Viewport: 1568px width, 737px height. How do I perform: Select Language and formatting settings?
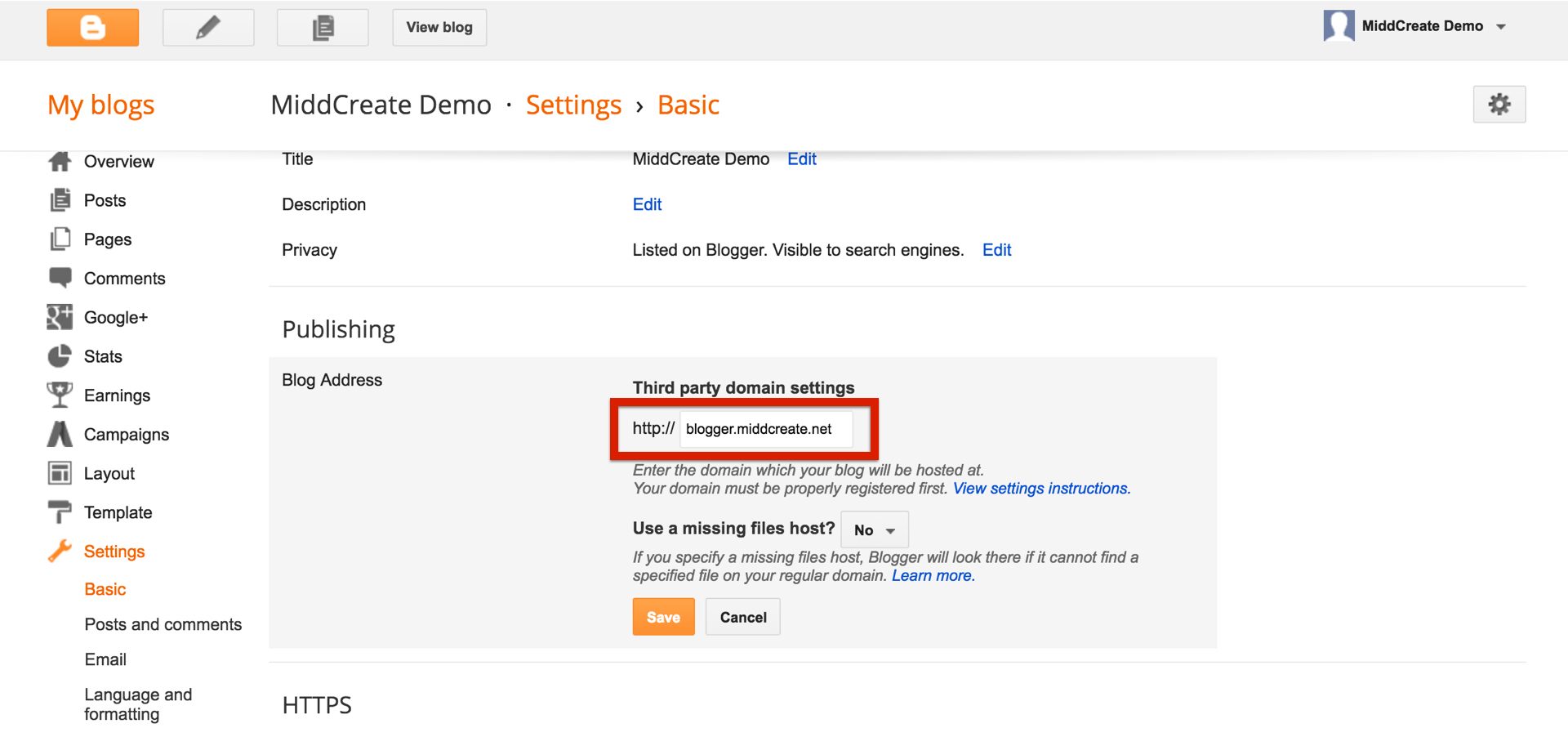(x=138, y=703)
